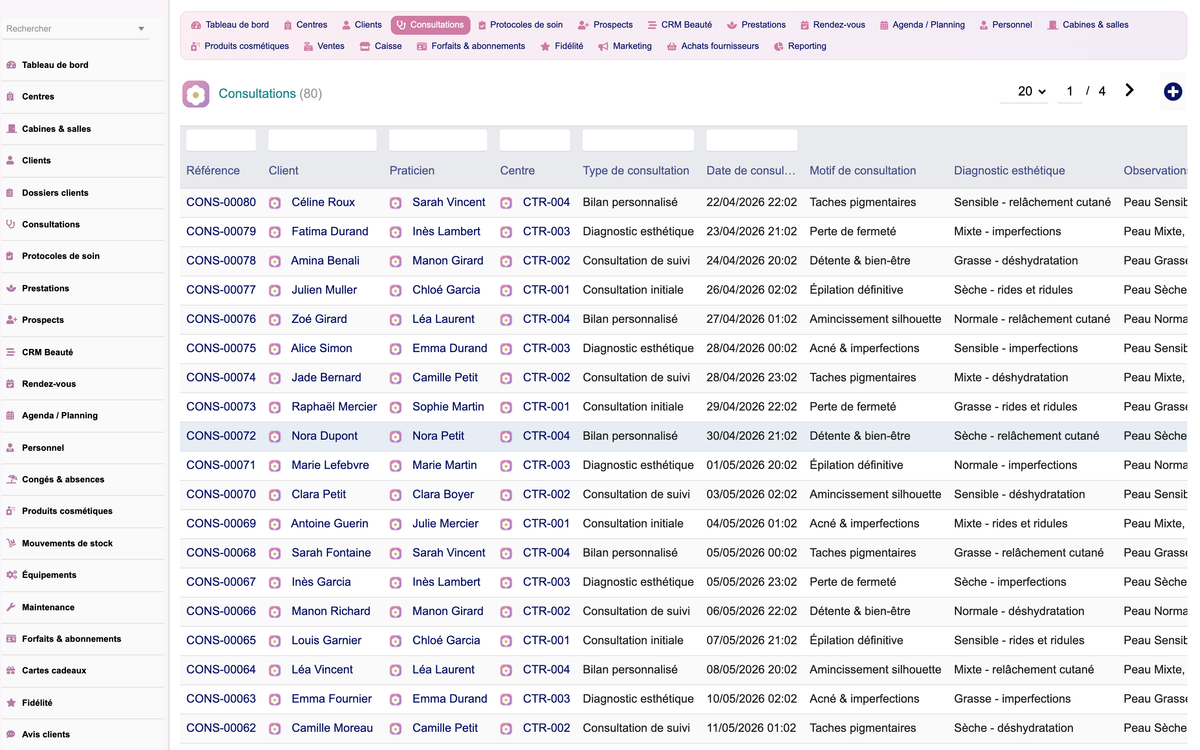Click the Reporting pie chart icon in top bar
Viewport: 1200px width, 750px height.
pos(779,46)
